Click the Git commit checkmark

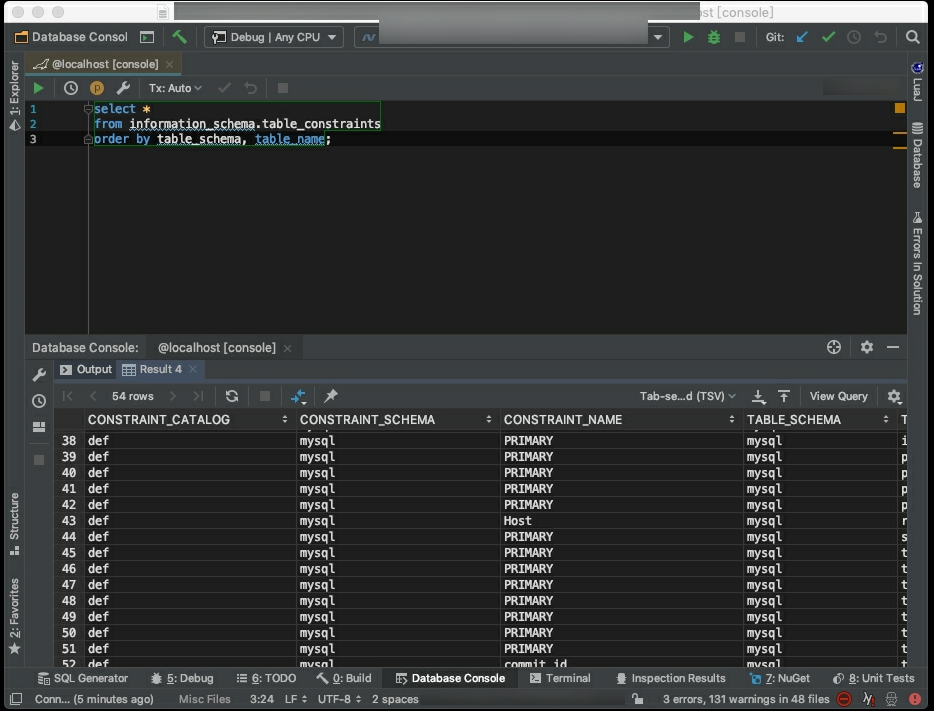[828, 37]
